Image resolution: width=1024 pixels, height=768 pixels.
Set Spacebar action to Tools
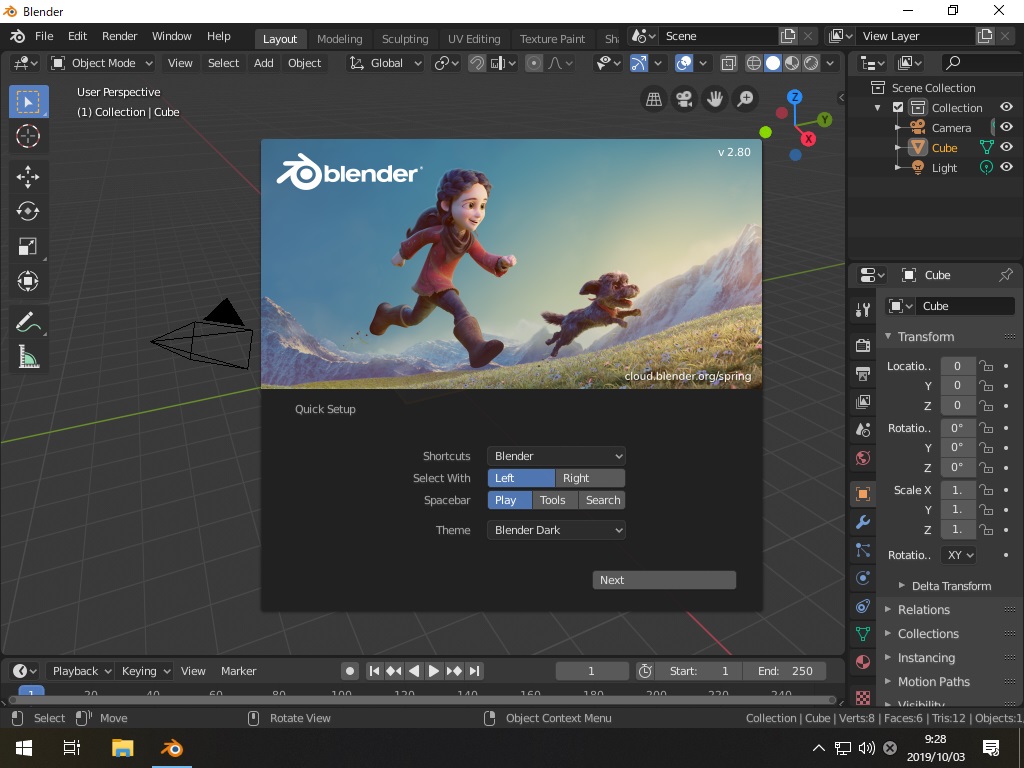pyautogui.click(x=554, y=500)
